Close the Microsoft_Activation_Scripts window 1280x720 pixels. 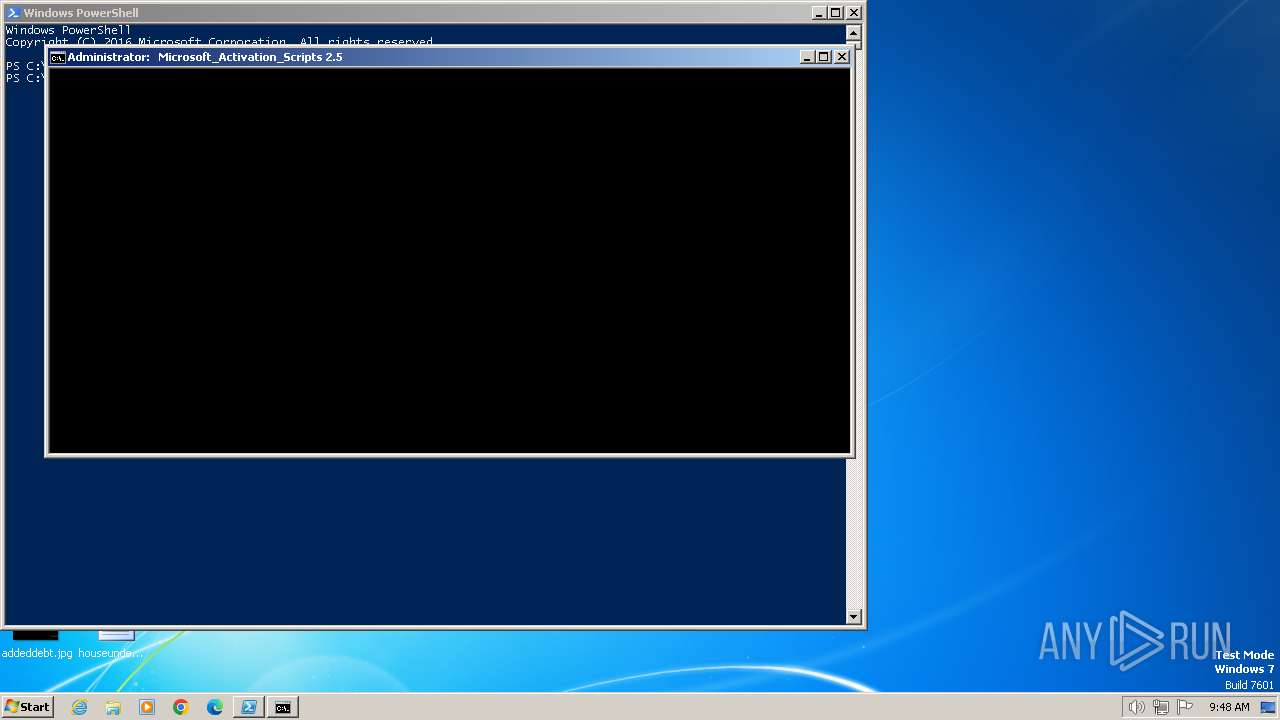click(x=842, y=57)
